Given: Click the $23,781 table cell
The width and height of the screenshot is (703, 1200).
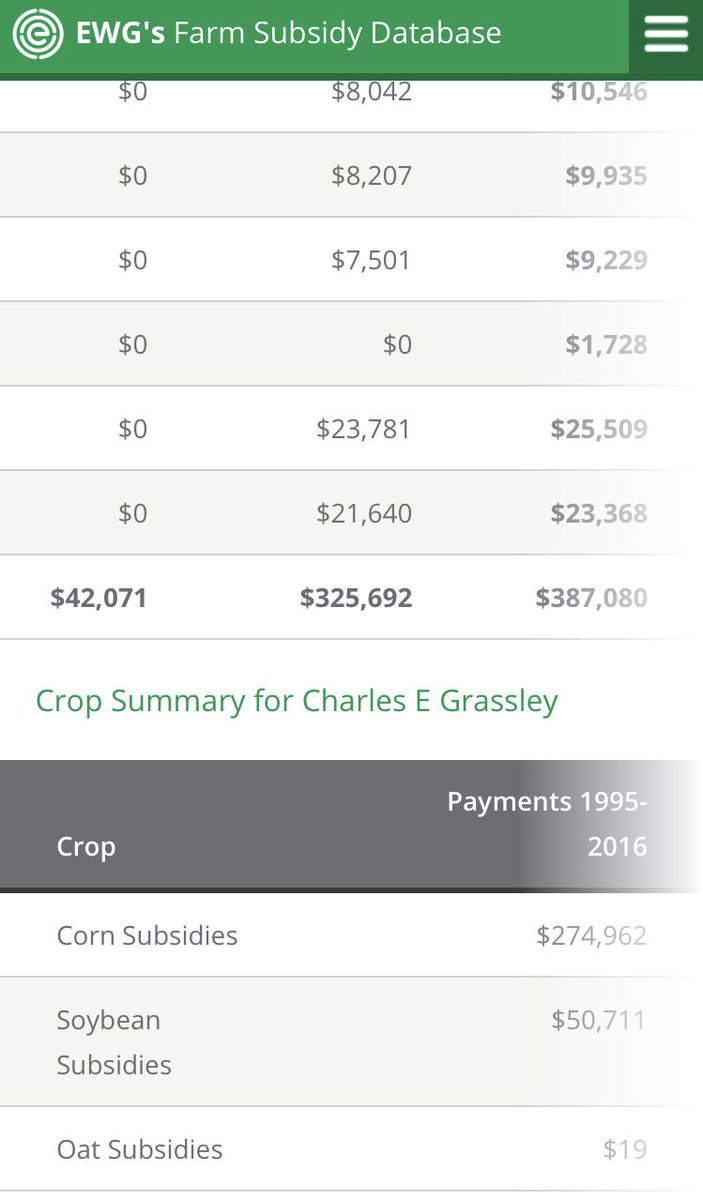Looking at the screenshot, I should (x=364, y=429).
